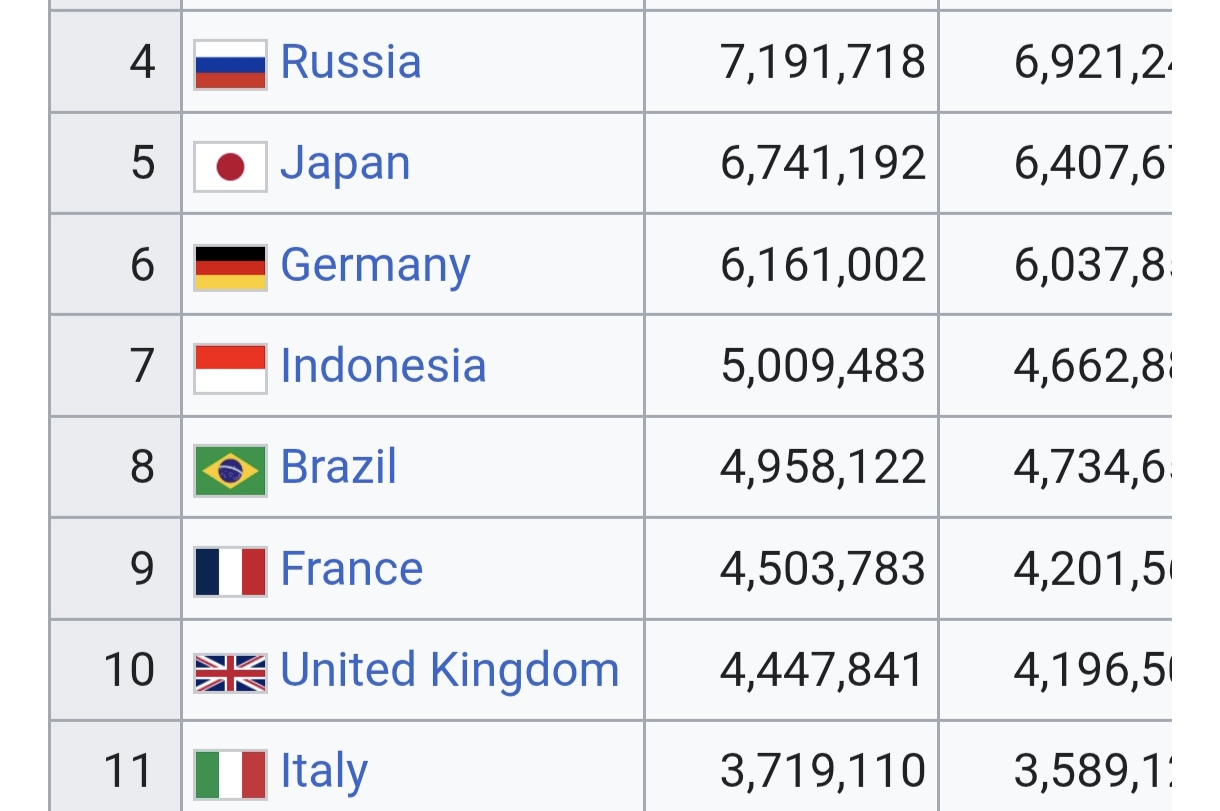
Task: Click the Indonesia flag icon
Action: [230, 368]
